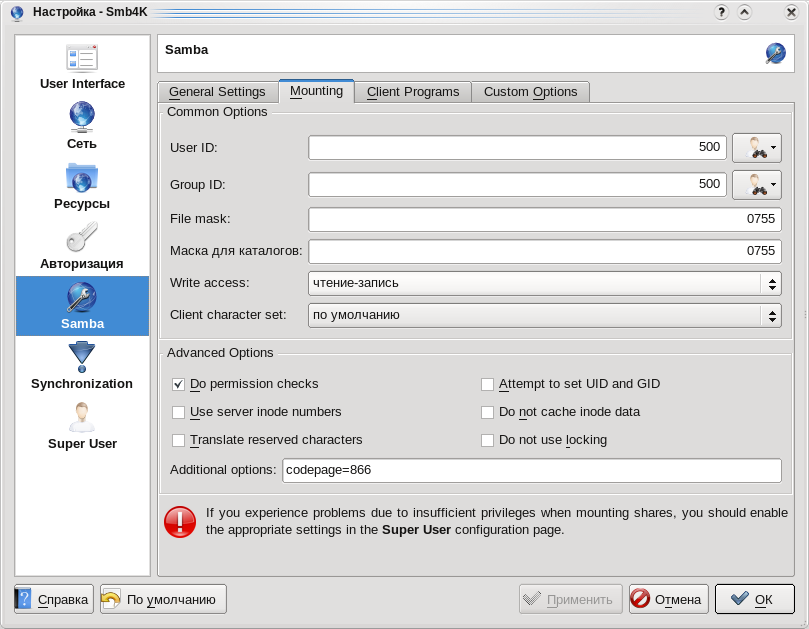The width and height of the screenshot is (809, 629).
Task: Open the Авторизация key settings page
Action: pyautogui.click(x=82, y=246)
